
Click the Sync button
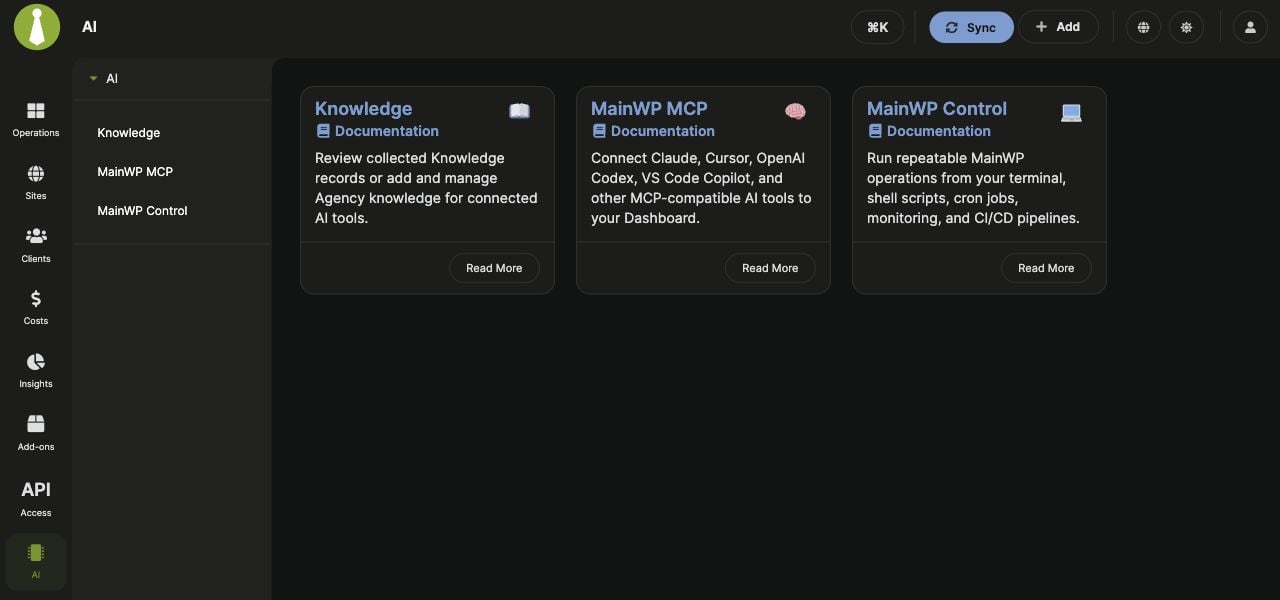coord(971,27)
